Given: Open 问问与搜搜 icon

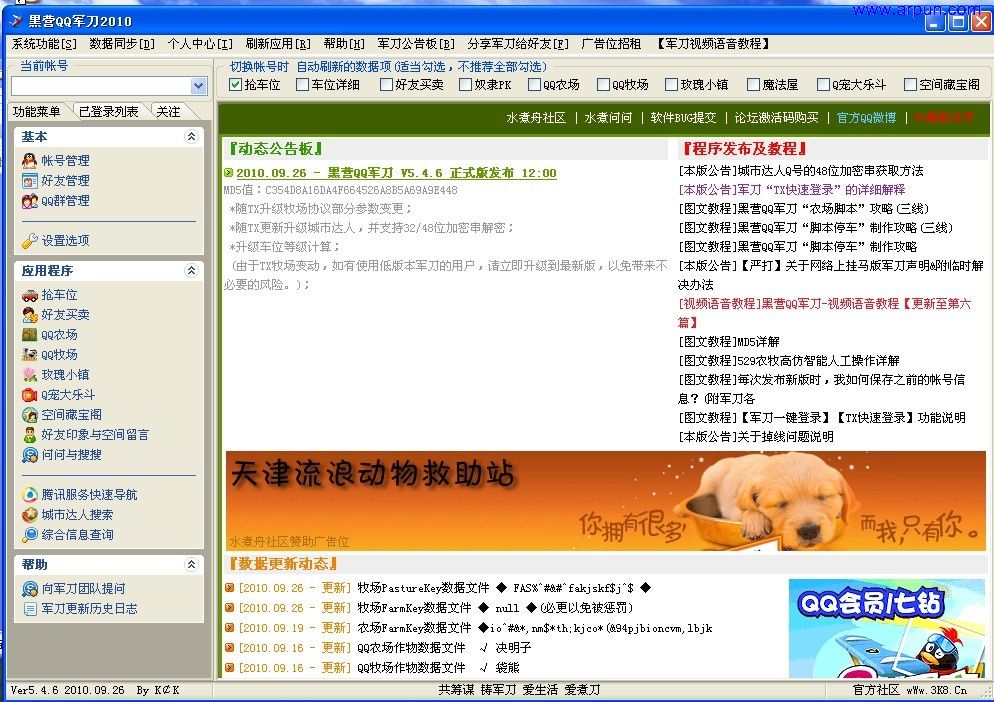Looking at the screenshot, I should point(30,455).
